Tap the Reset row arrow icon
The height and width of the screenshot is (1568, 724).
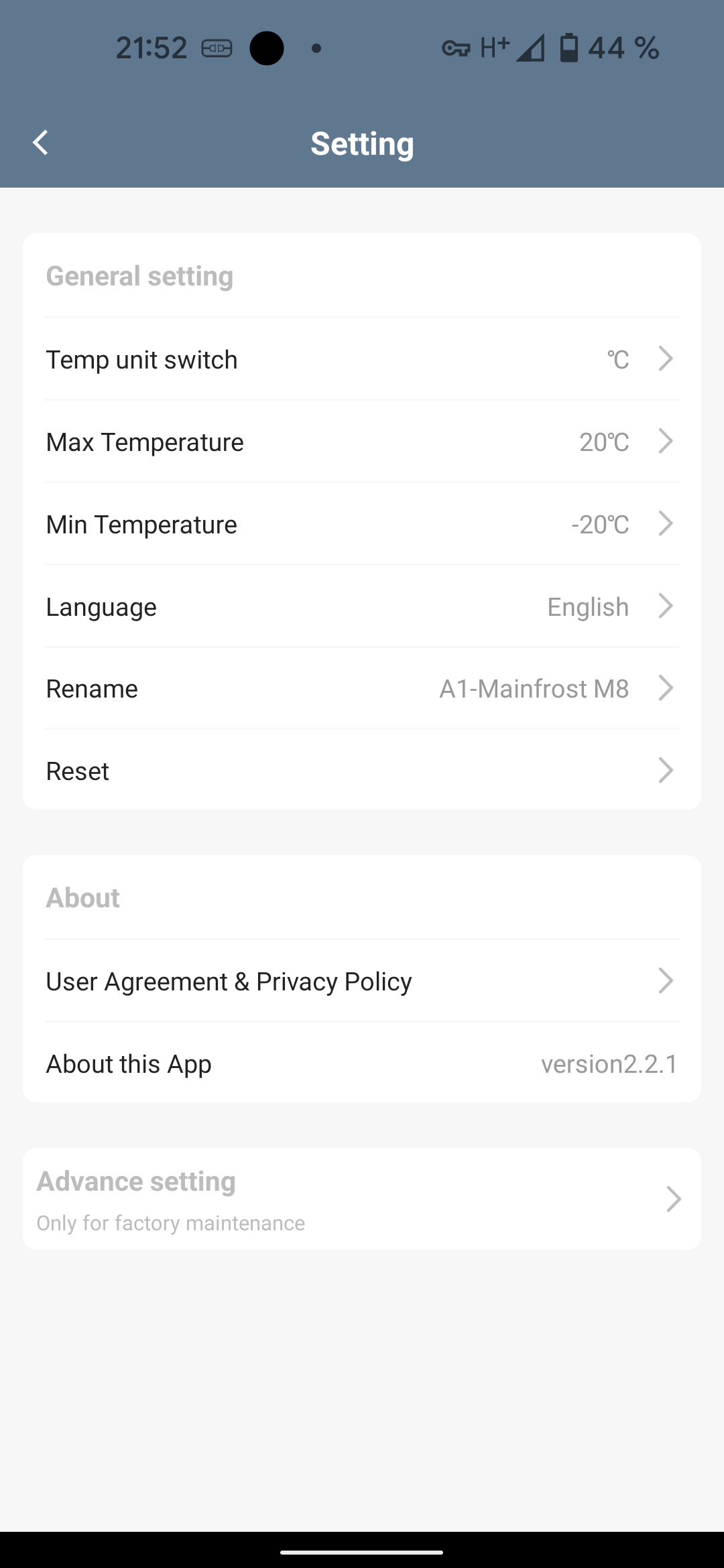coord(665,771)
